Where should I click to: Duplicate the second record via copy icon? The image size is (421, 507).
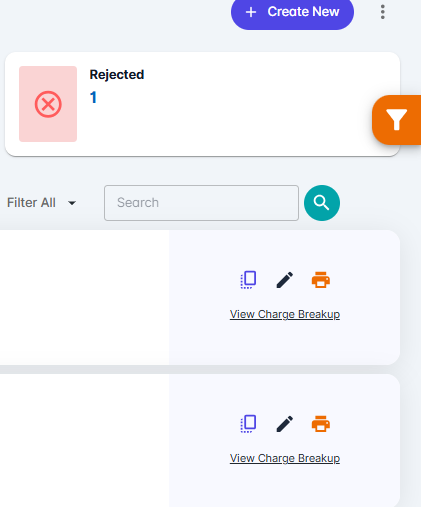pyautogui.click(x=248, y=424)
